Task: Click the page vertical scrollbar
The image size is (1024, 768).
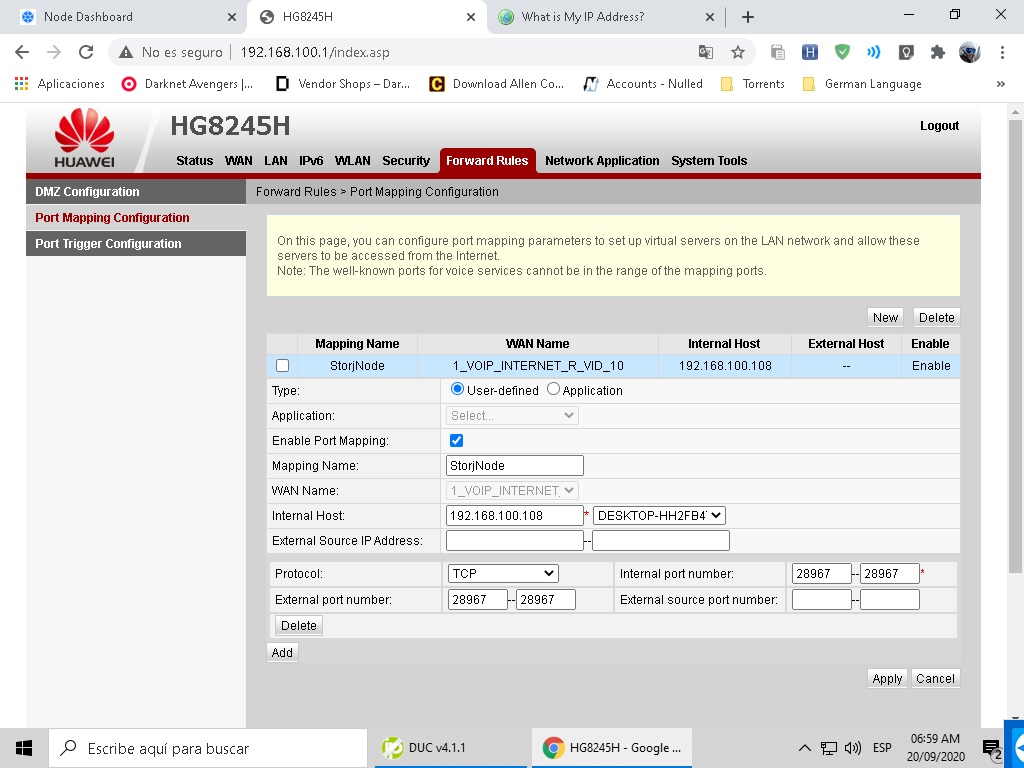Action: [1016, 350]
